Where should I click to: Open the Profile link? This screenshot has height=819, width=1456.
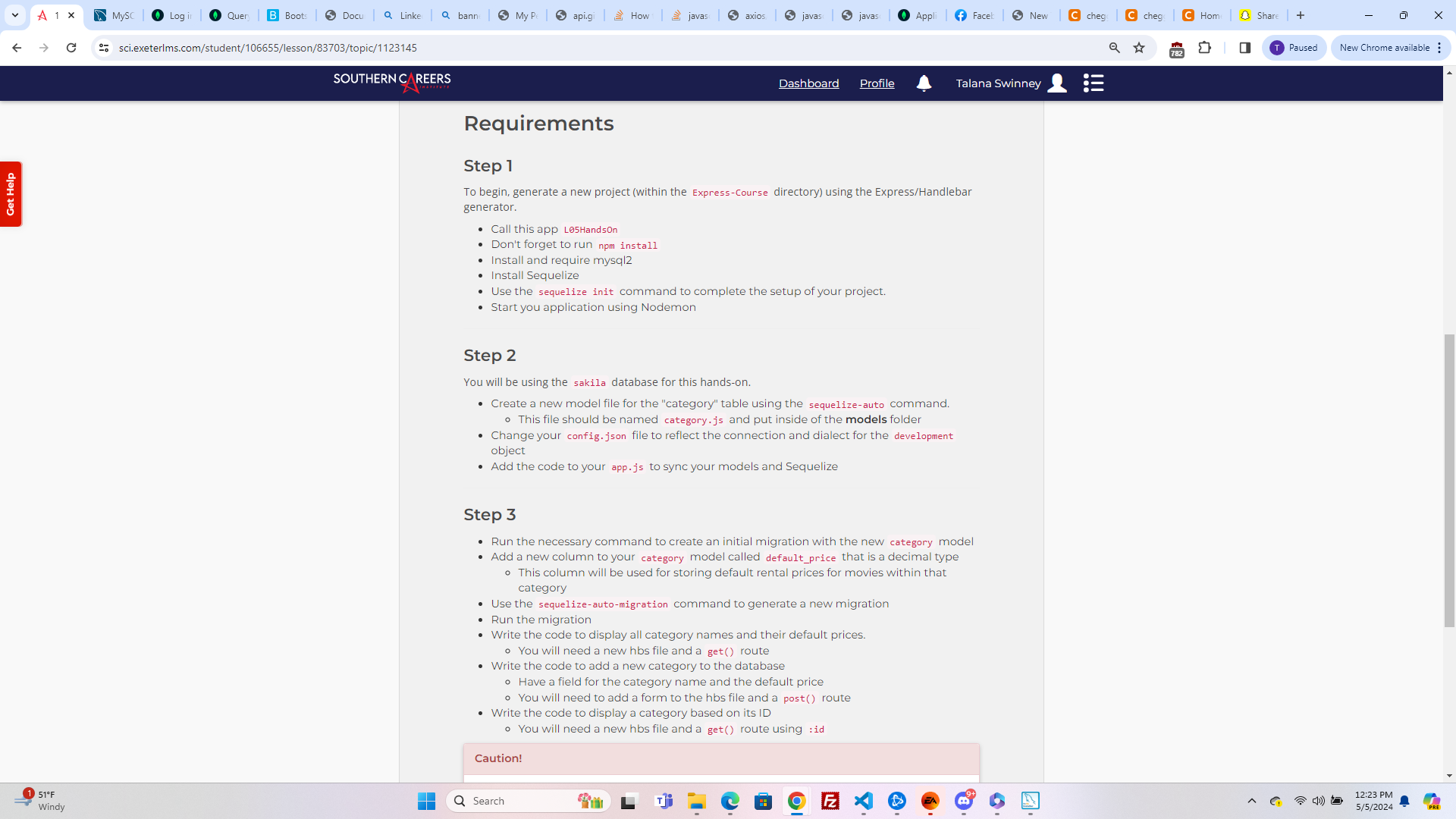tap(877, 83)
